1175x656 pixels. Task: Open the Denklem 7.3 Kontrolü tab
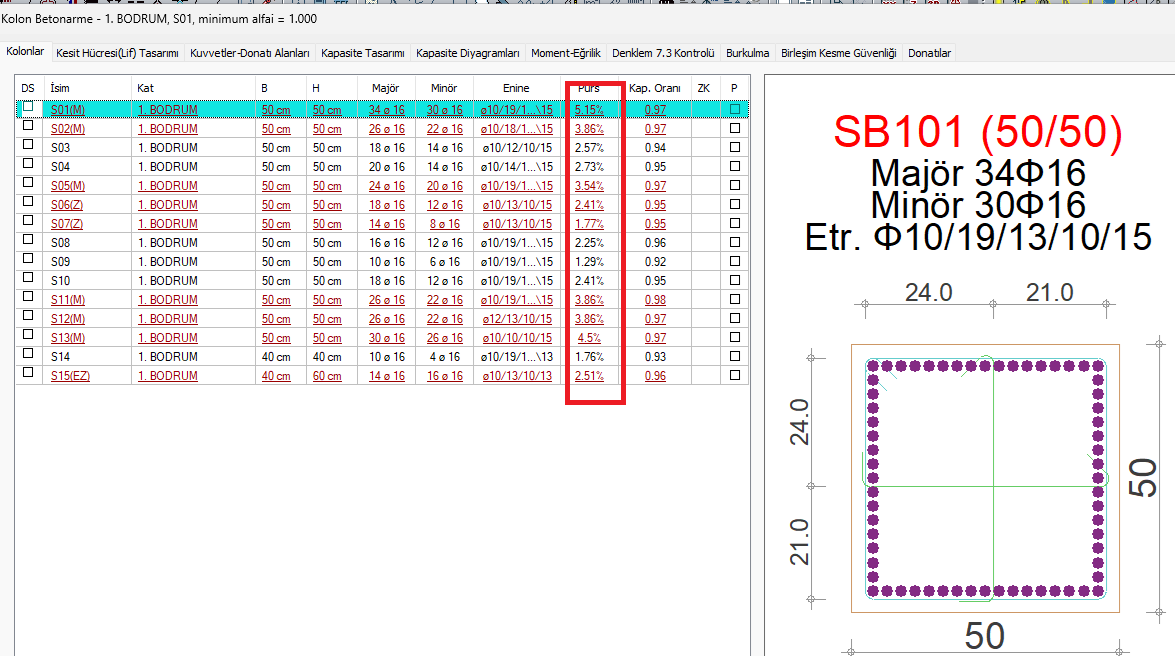pyautogui.click(x=663, y=53)
